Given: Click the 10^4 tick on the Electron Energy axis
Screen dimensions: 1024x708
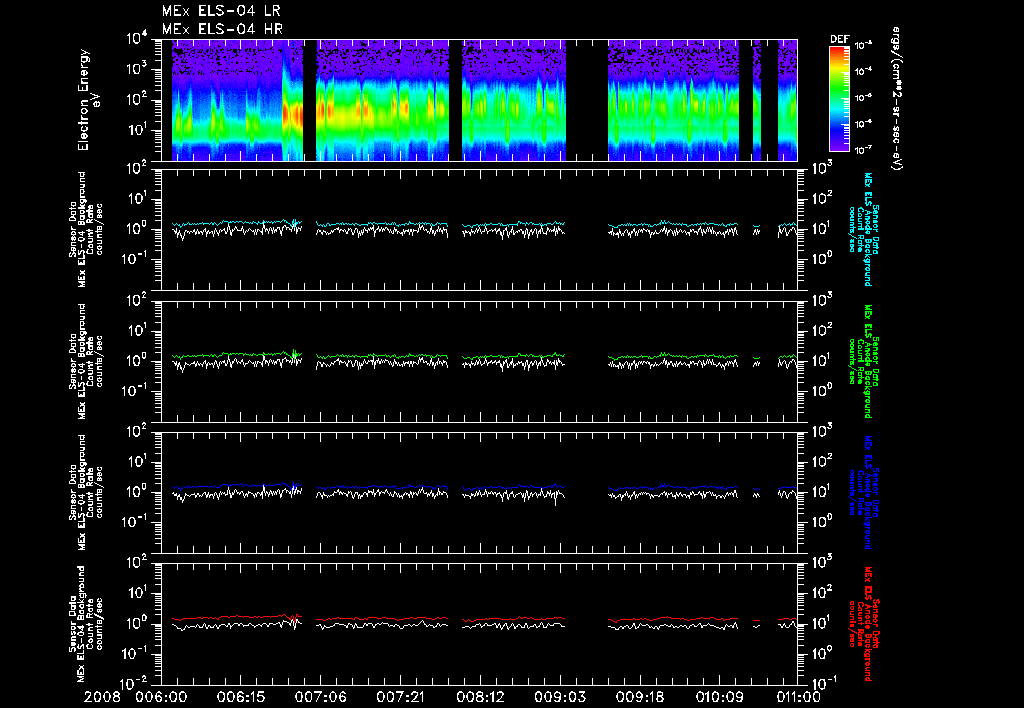Looking at the screenshot, I should point(137,39).
